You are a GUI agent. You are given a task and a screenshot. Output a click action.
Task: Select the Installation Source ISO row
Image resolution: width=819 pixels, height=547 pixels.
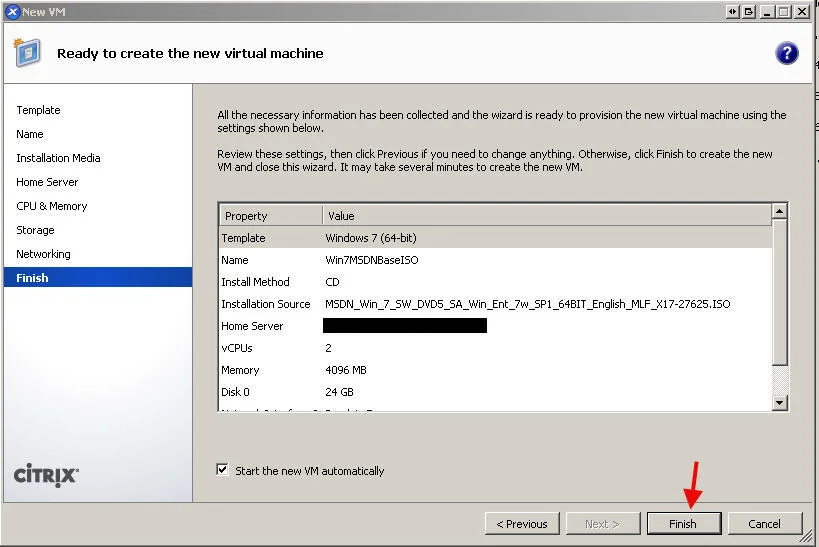495,304
